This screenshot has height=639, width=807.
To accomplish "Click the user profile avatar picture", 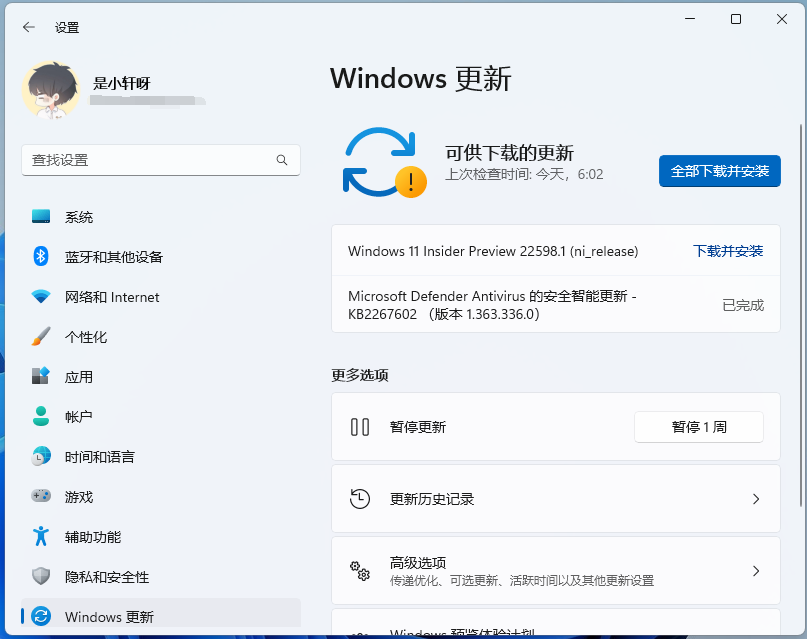I will [50, 90].
